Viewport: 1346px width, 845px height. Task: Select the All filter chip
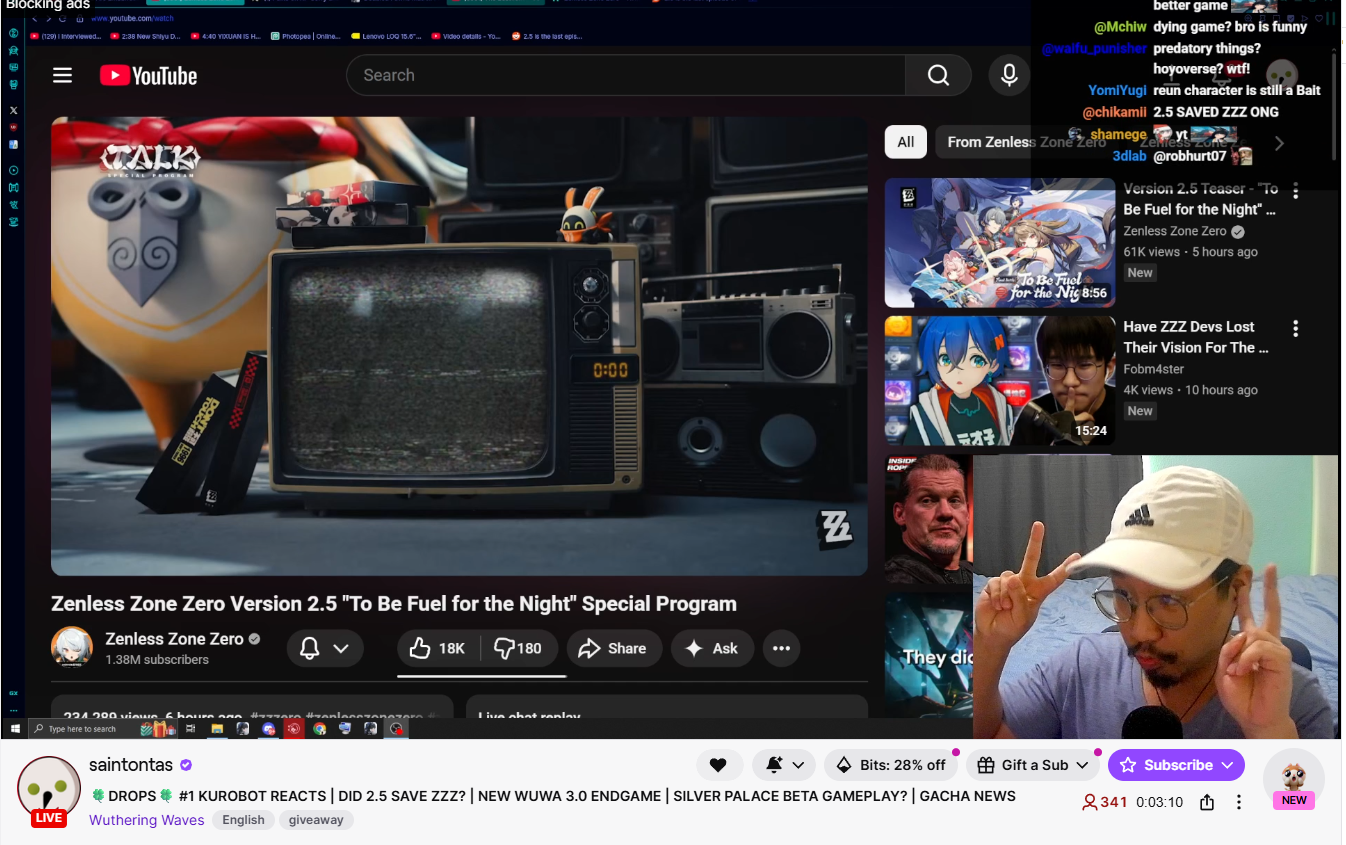(906, 142)
